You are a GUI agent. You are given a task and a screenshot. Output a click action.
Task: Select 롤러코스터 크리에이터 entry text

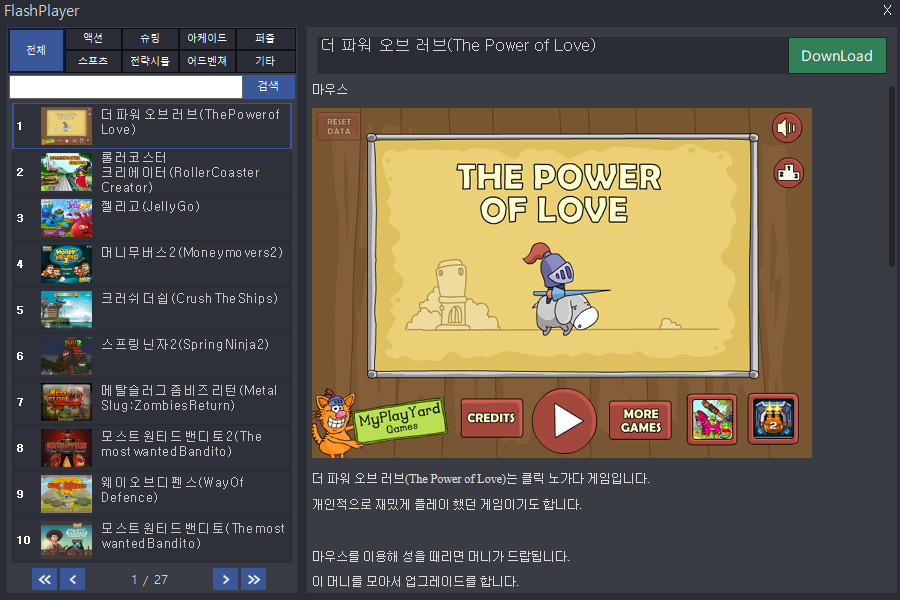click(180, 172)
